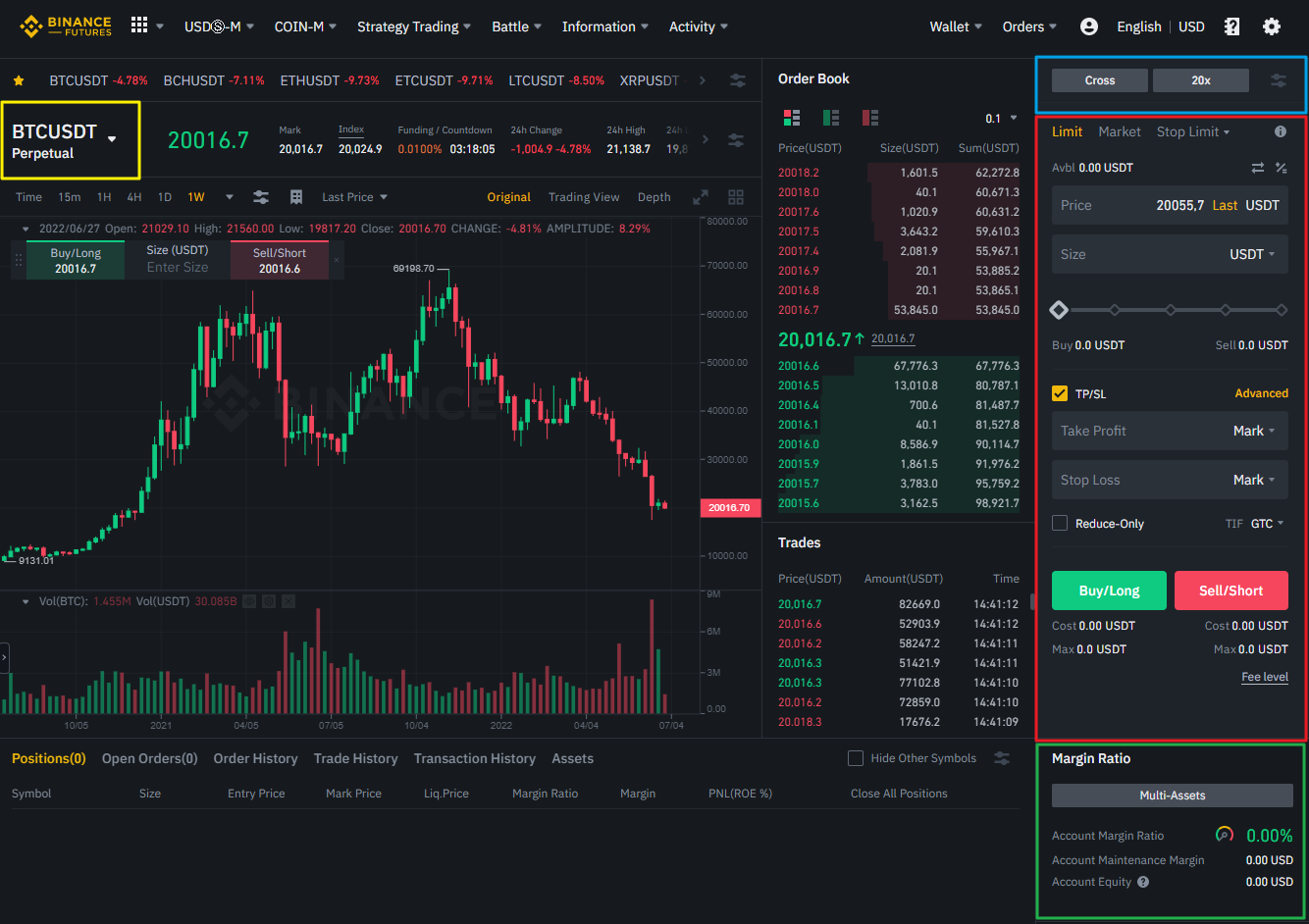Click the transfer funds arrows icon
Screen dimensions: 1309x924
[x=1258, y=168]
